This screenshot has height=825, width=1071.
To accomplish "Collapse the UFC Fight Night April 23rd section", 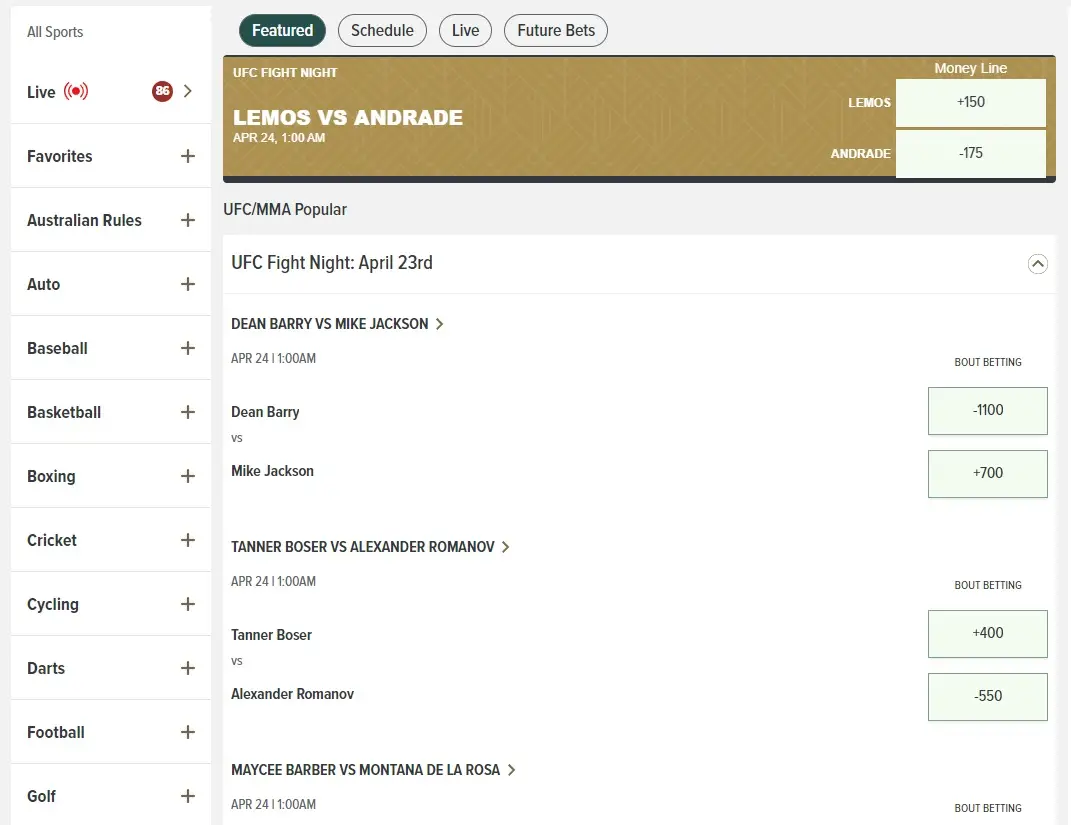I will pos(1038,264).
